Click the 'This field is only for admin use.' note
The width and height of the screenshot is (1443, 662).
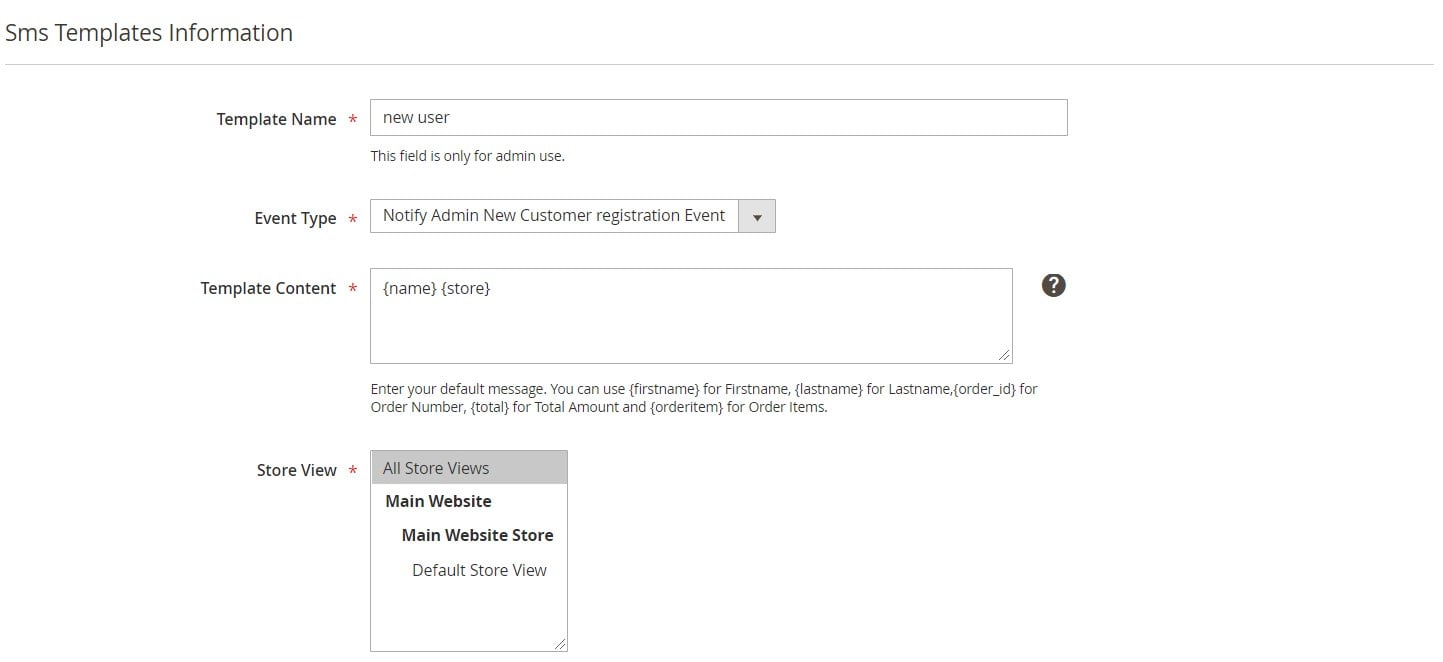[x=467, y=156]
